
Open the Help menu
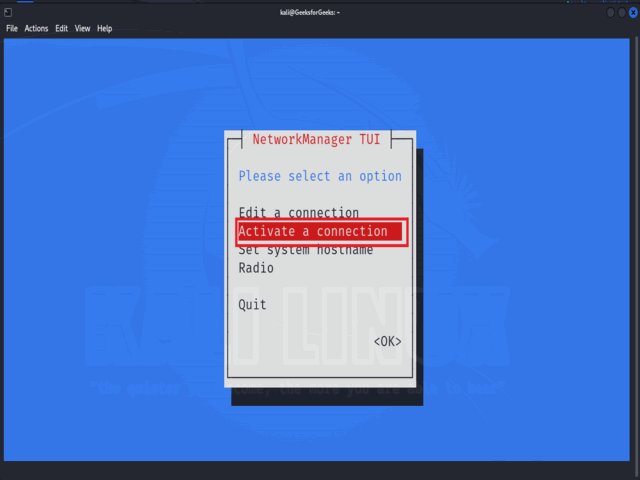[x=104, y=29]
